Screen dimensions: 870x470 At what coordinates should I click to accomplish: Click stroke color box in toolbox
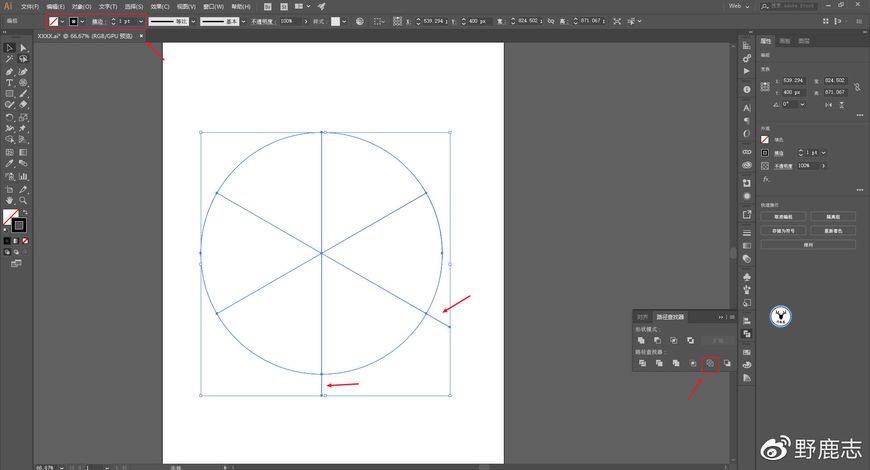[19, 225]
